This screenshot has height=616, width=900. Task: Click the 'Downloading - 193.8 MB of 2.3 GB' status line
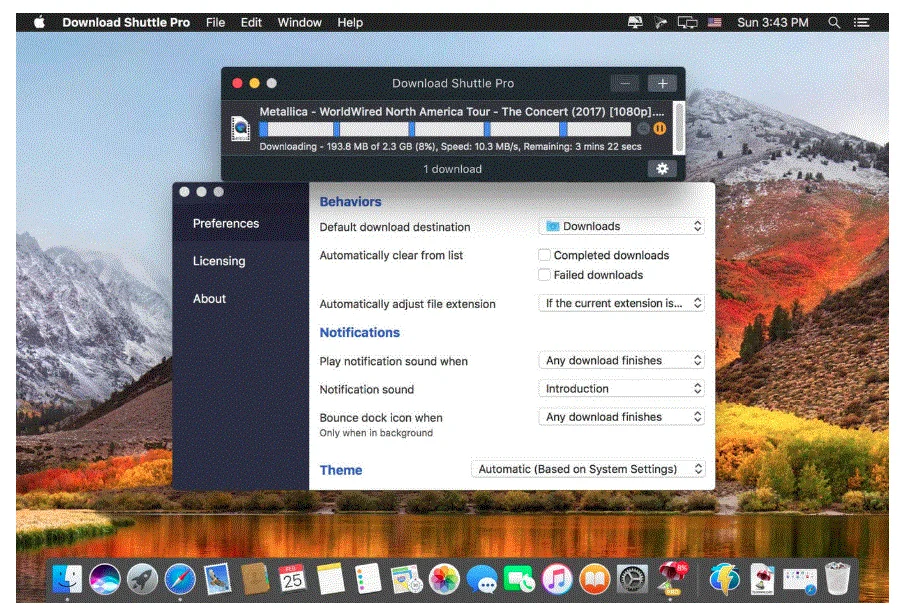click(x=450, y=146)
